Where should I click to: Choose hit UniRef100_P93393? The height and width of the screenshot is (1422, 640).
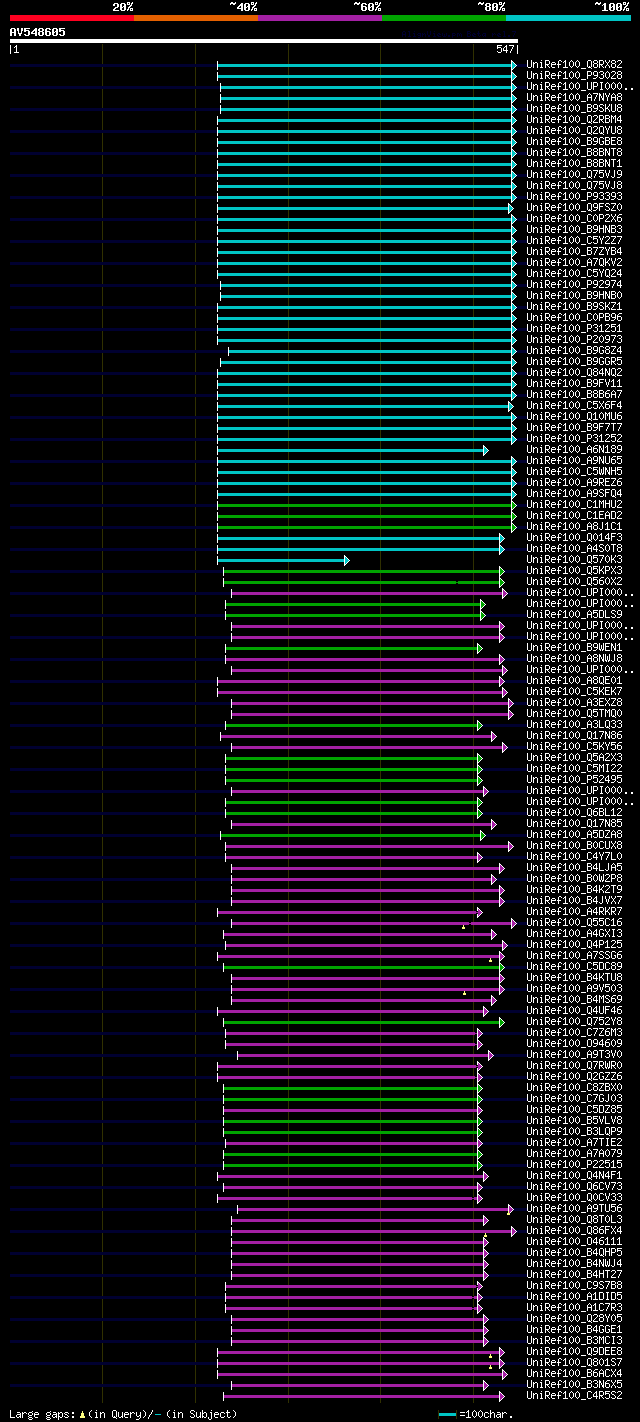pos(574,196)
